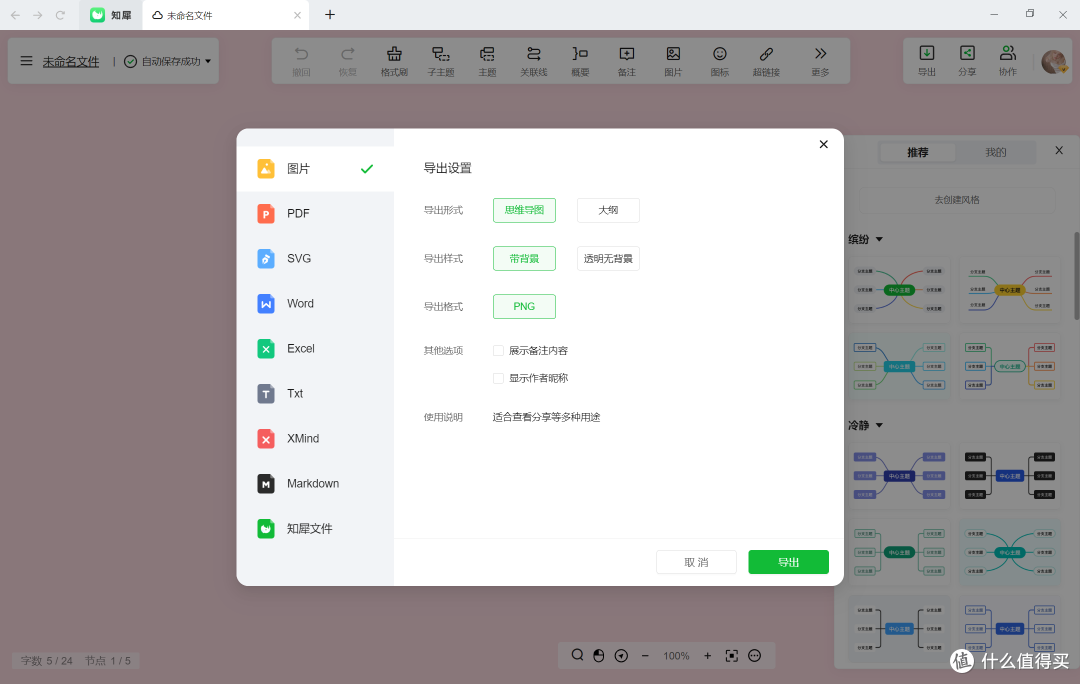Enable 展示备注内容 checkbox
1080x684 pixels.
[x=498, y=351]
